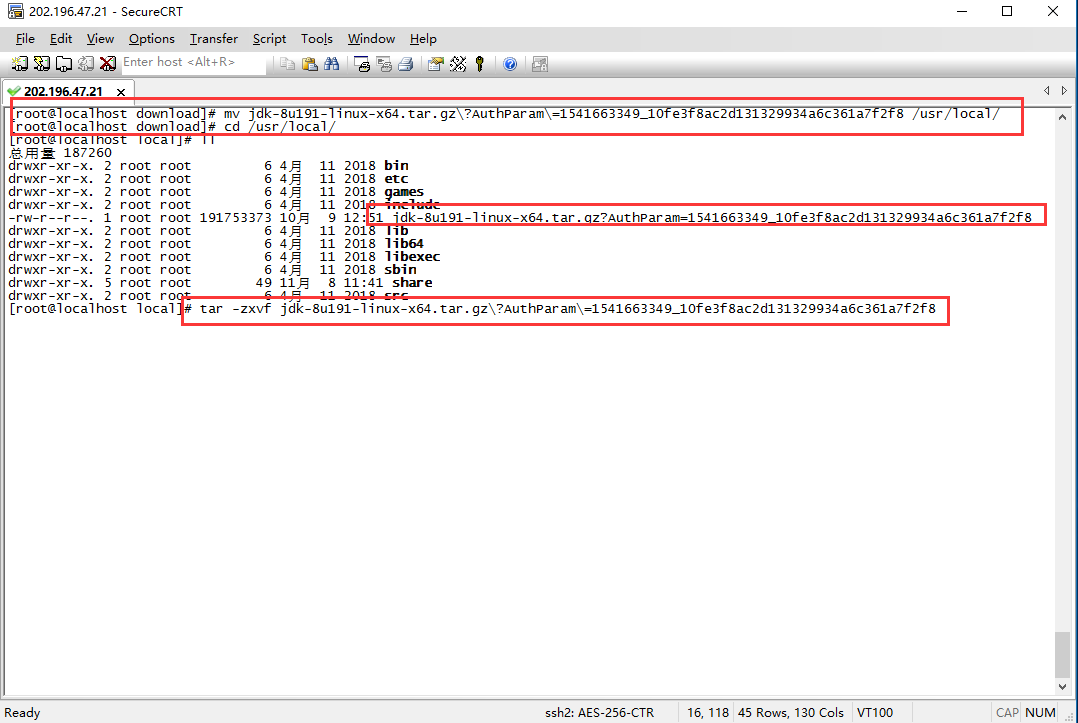1078x723 pixels.
Task: Open the Help menu
Action: click(x=423, y=38)
